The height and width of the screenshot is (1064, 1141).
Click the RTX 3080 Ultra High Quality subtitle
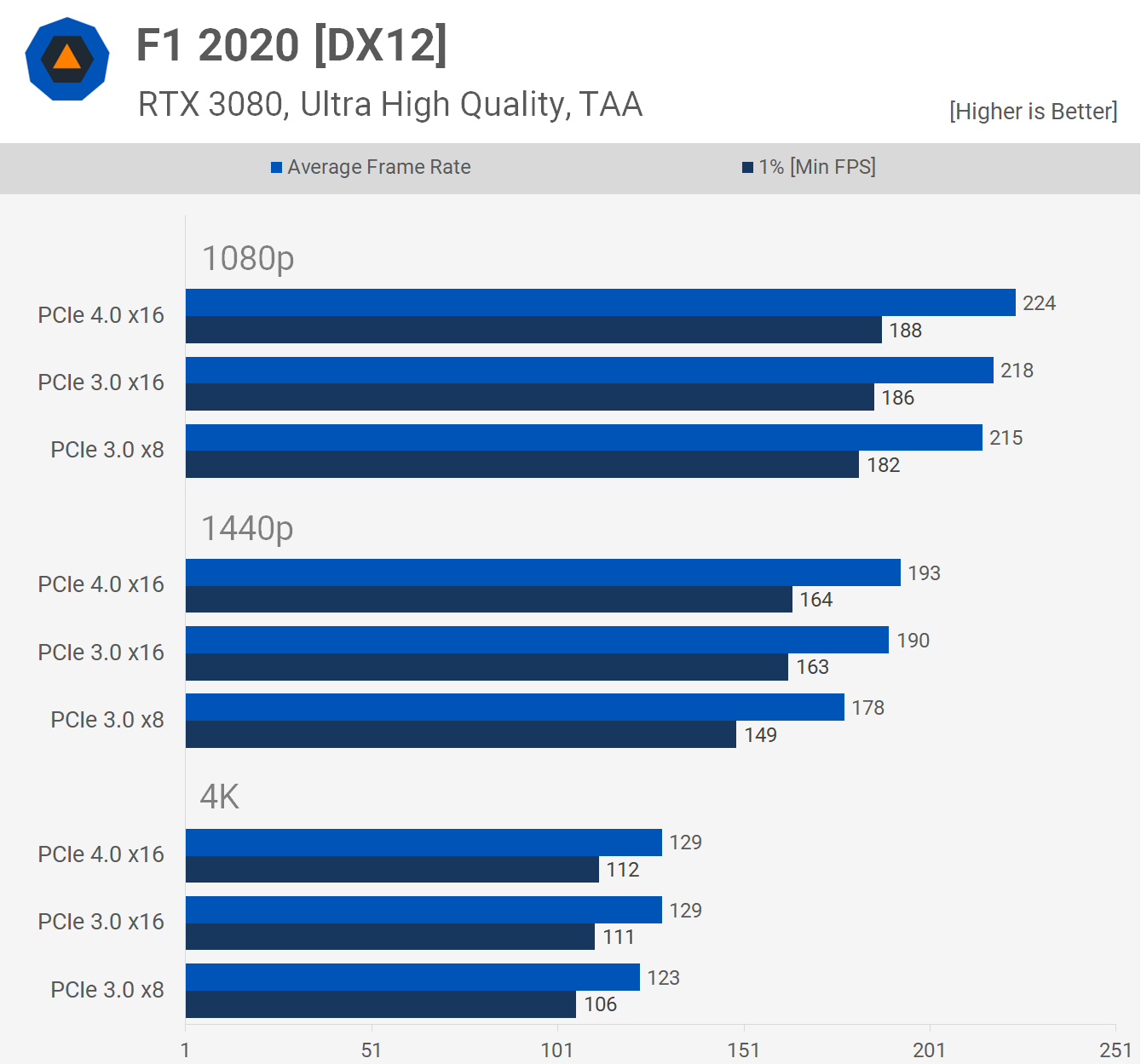[x=389, y=105]
